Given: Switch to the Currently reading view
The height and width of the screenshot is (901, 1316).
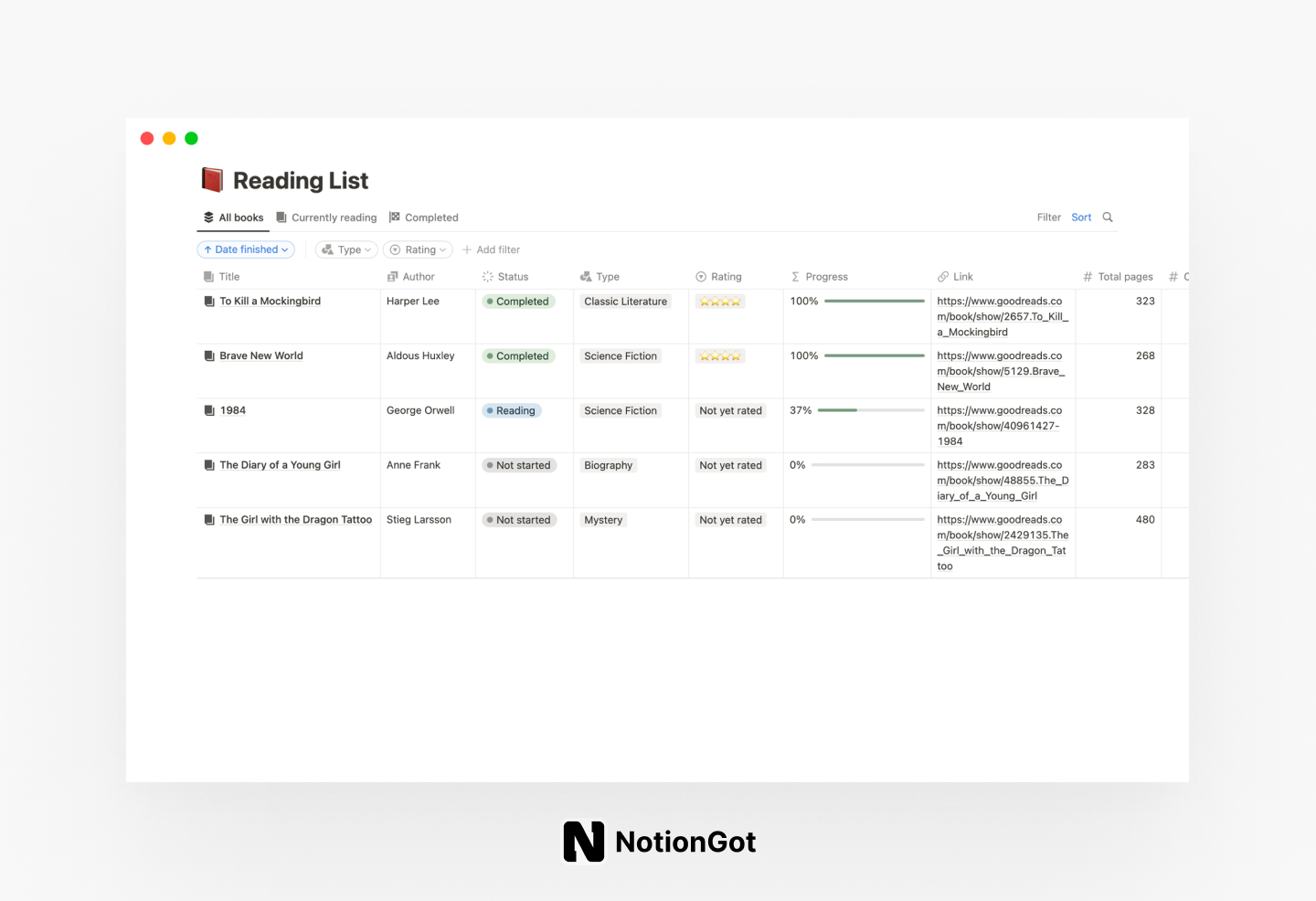Looking at the screenshot, I should coord(334,217).
